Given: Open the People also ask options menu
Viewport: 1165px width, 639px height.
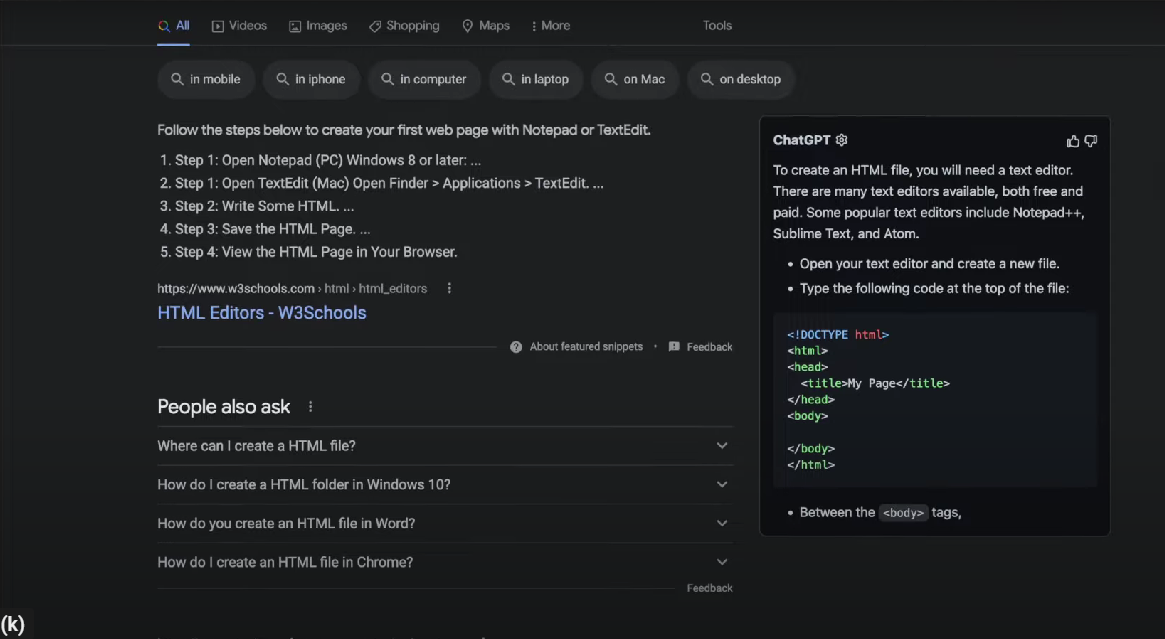Looking at the screenshot, I should coord(311,406).
